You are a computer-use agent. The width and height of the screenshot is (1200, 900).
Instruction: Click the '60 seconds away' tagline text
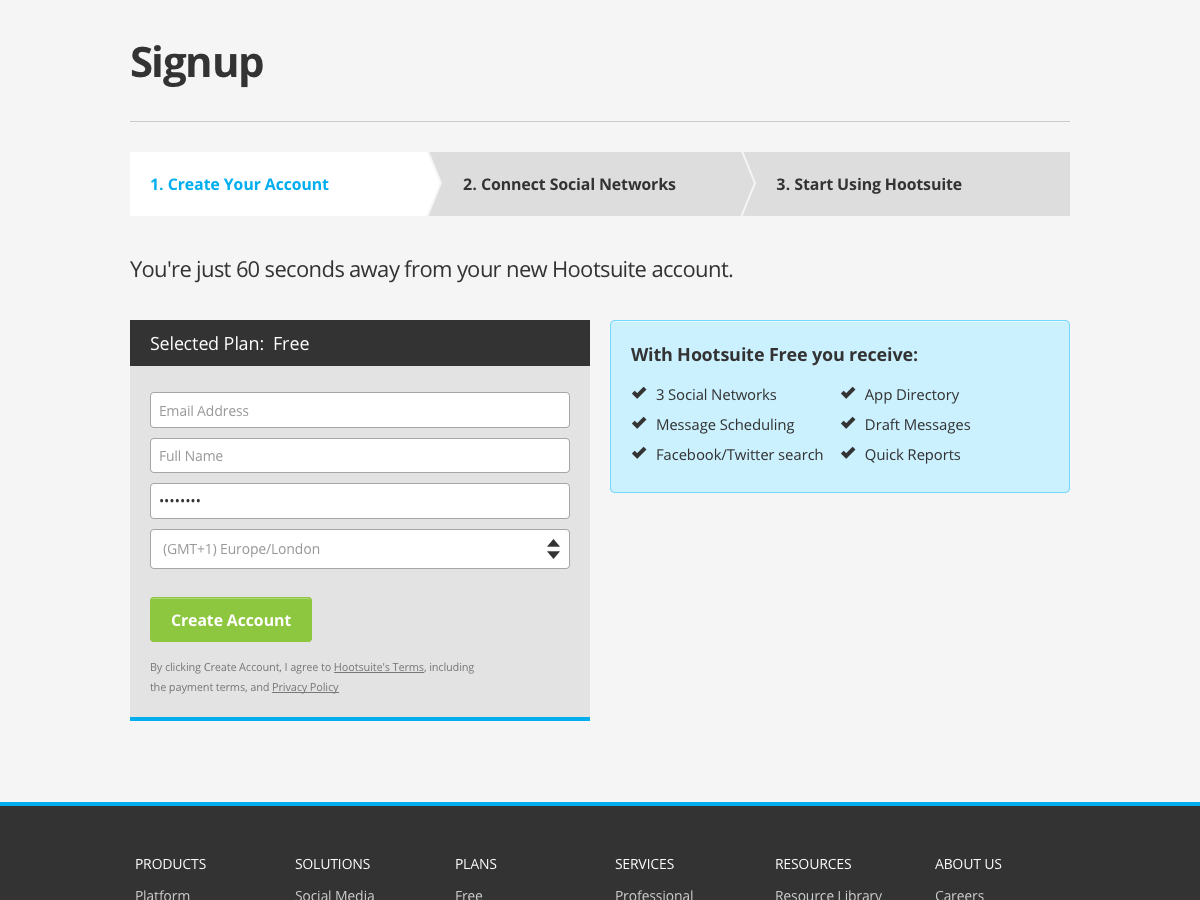coord(432,270)
